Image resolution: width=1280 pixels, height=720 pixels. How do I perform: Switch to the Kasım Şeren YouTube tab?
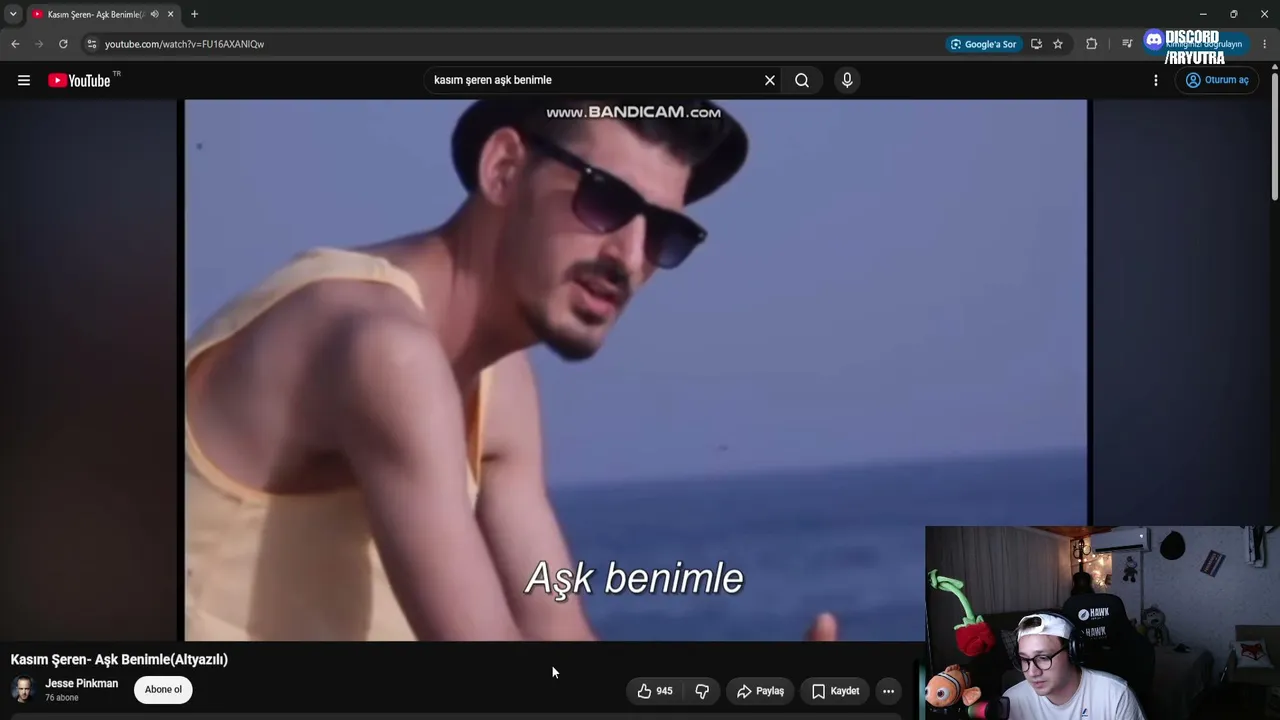(95, 14)
